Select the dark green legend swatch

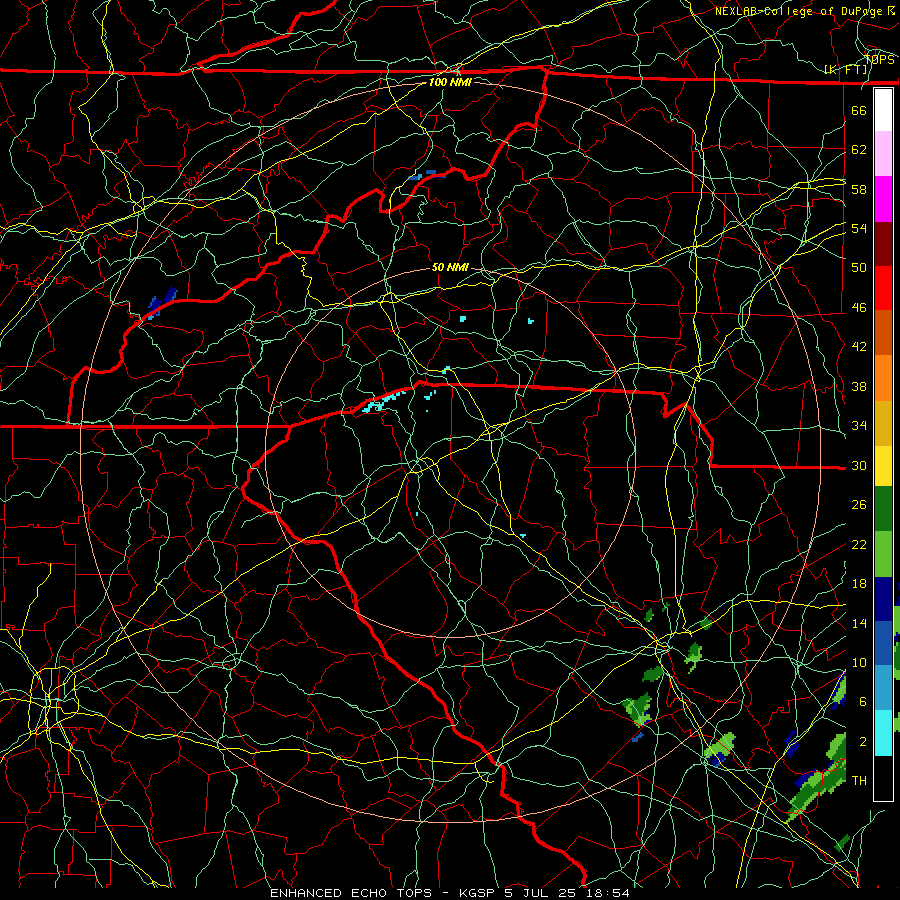tap(883, 511)
